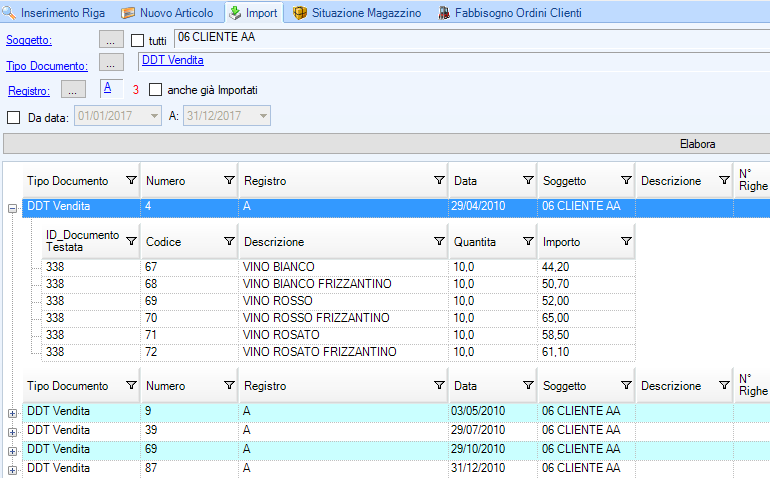Click the filter icon in Codice column
Image resolution: width=770 pixels, height=478 pixels.
227,241
